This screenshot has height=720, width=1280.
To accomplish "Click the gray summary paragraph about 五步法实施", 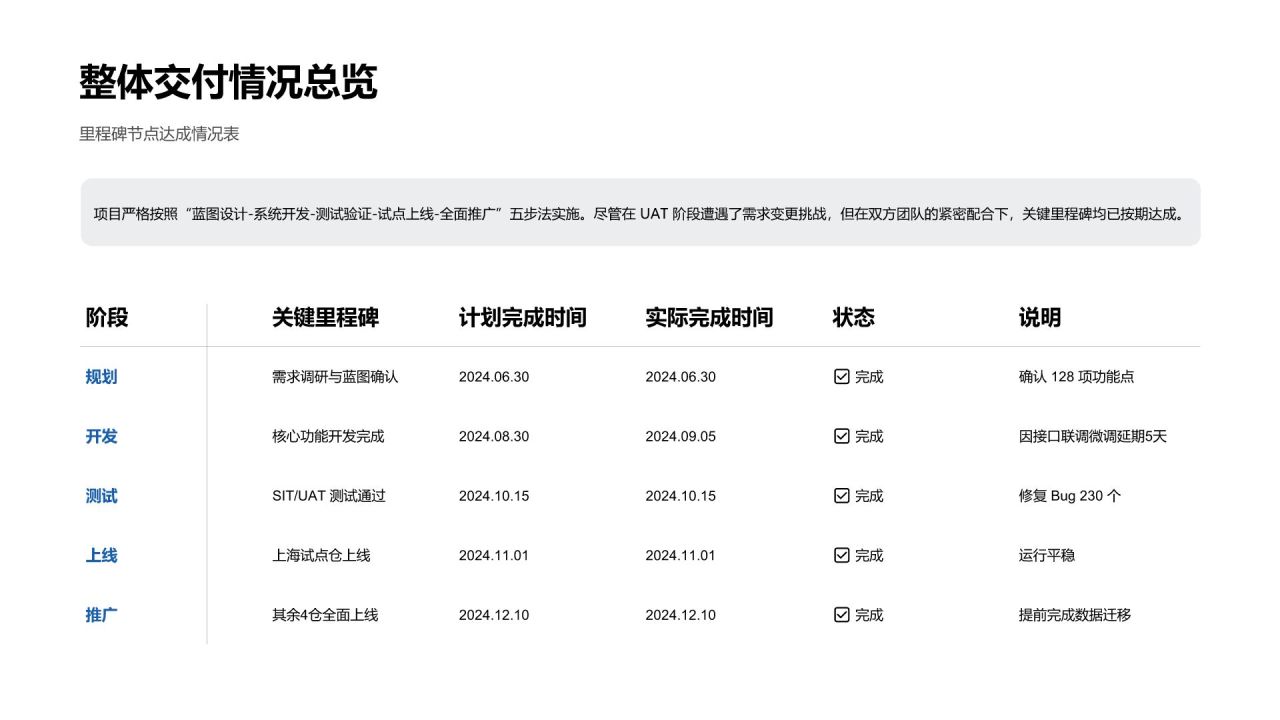I will [x=640, y=212].
